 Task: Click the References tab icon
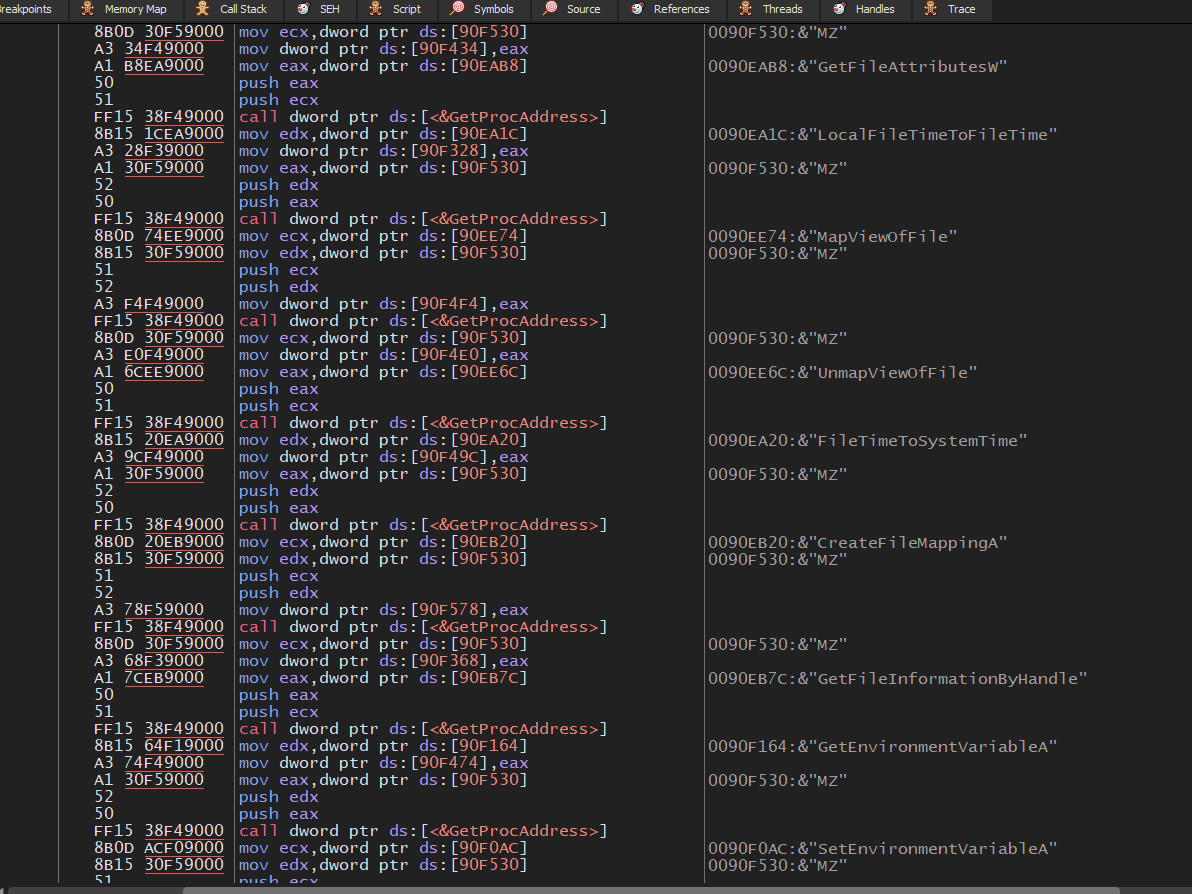point(637,9)
